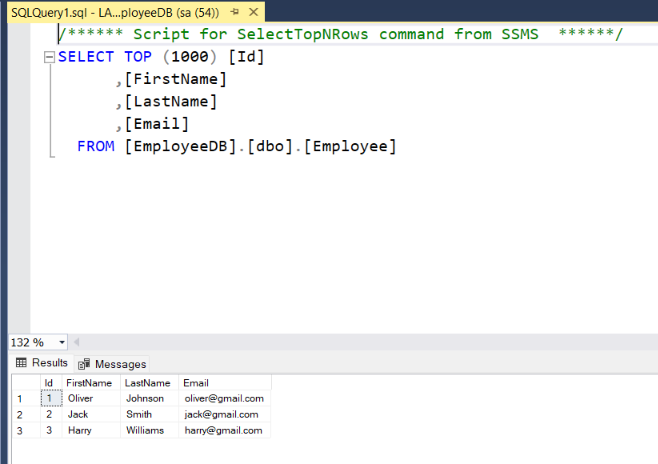Image resolution: width=658 pixels, height=464 pixels.
Task: Click the jack@gmail.com cell
Action: 225,414
